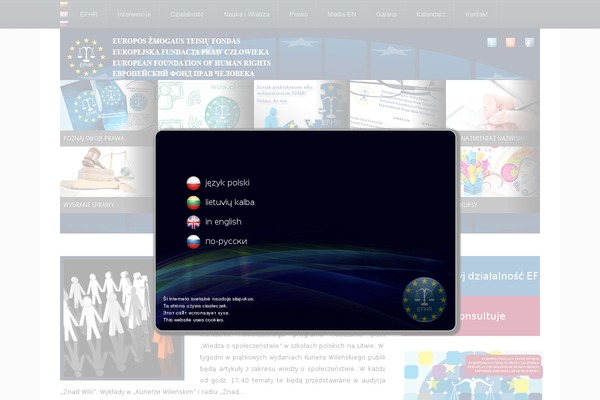This screenshot has height=400, width=600.
Task: Select the UK flag icon in popup
Action: 193,222
